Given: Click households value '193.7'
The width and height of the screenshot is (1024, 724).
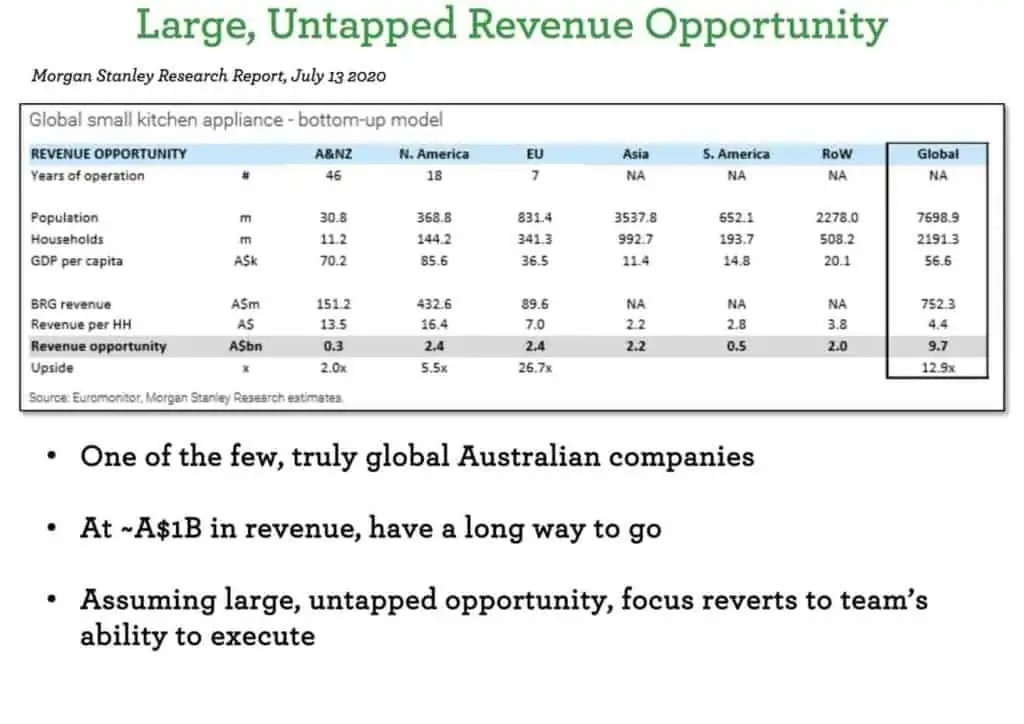Looking at the screenshot, I should point(736,239).
